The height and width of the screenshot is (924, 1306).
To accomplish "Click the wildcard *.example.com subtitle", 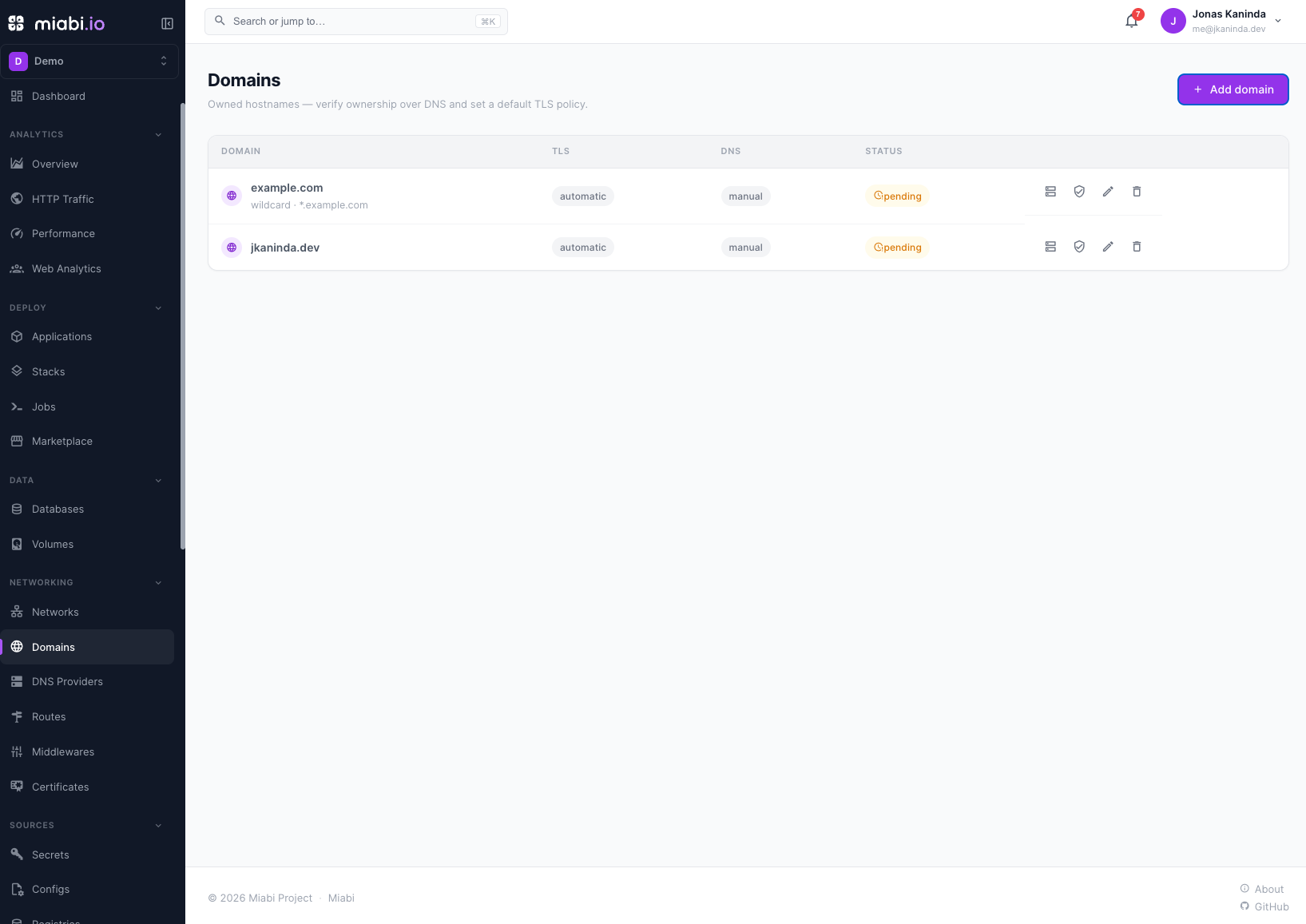I will point(309,205).
